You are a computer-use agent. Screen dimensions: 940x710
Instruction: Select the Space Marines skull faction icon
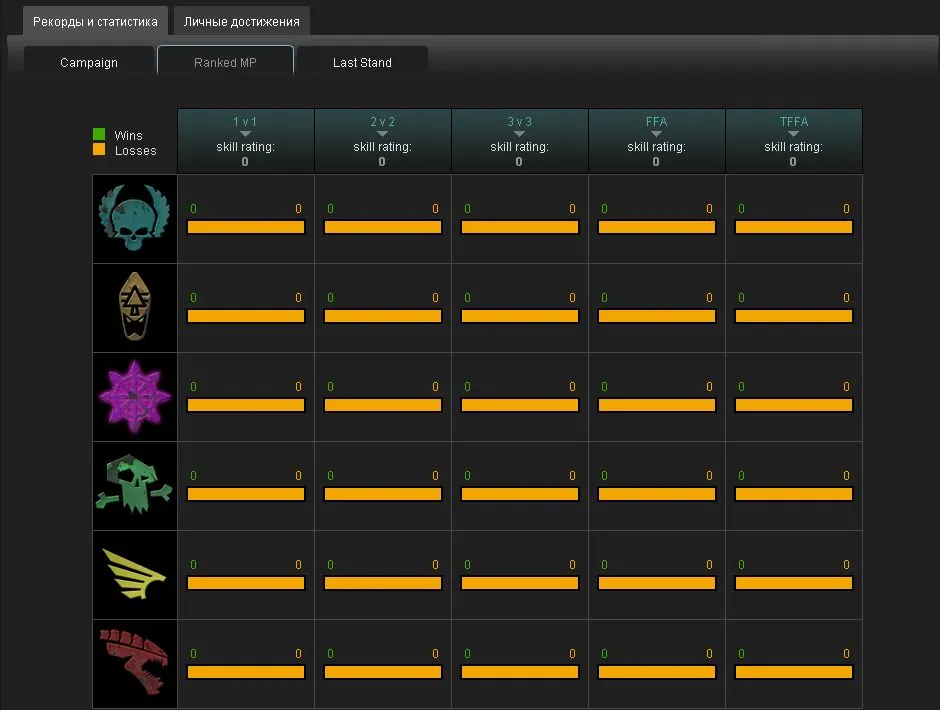pyautogui.click(x=135, y=219)
